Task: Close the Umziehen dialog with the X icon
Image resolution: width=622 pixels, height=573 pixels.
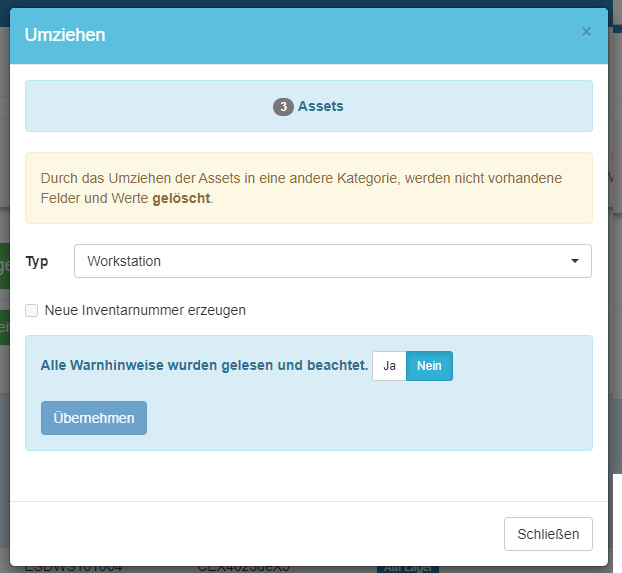Action: 586,32
